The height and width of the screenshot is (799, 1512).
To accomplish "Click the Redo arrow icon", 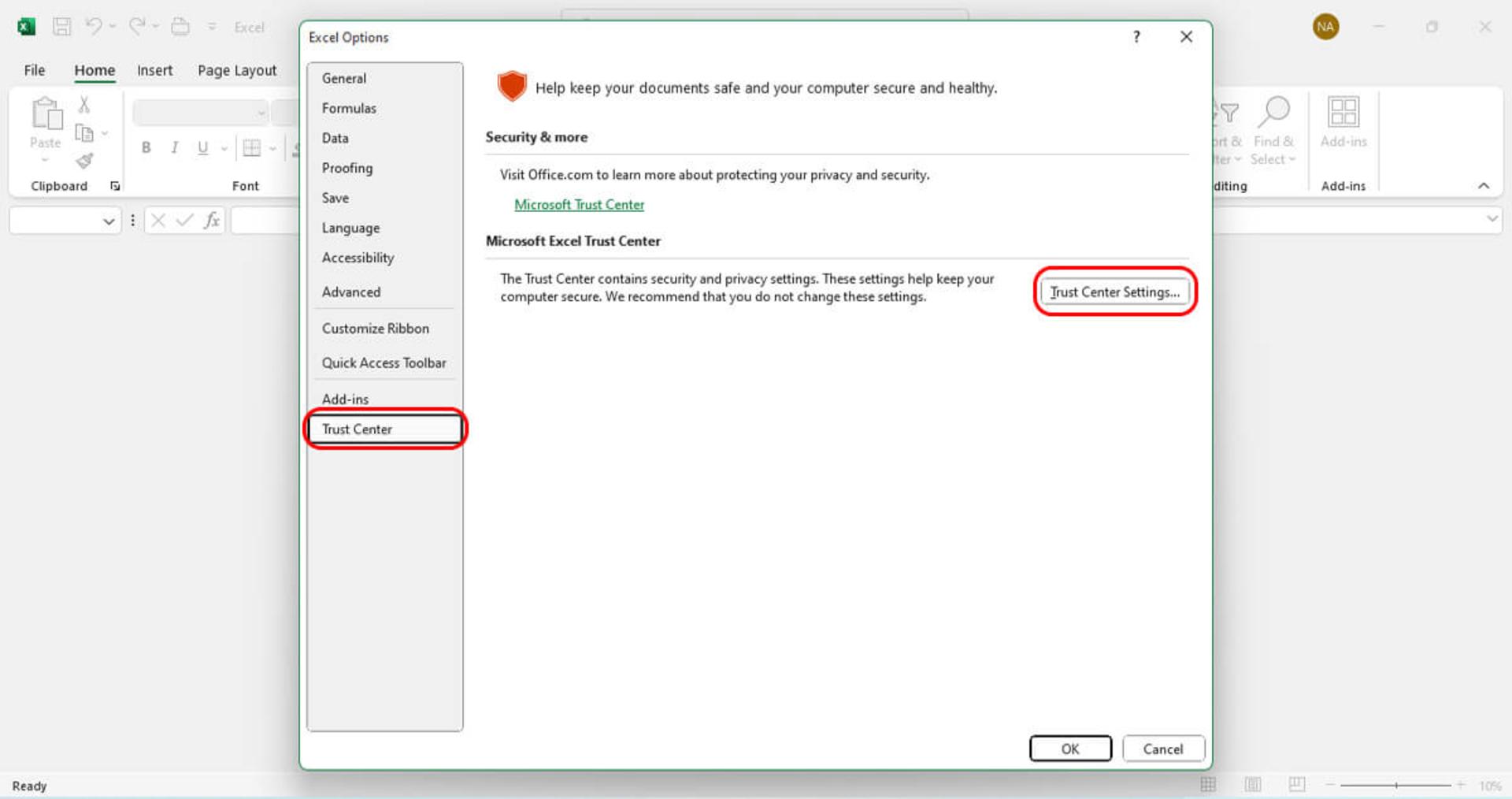I will (137, 26).
